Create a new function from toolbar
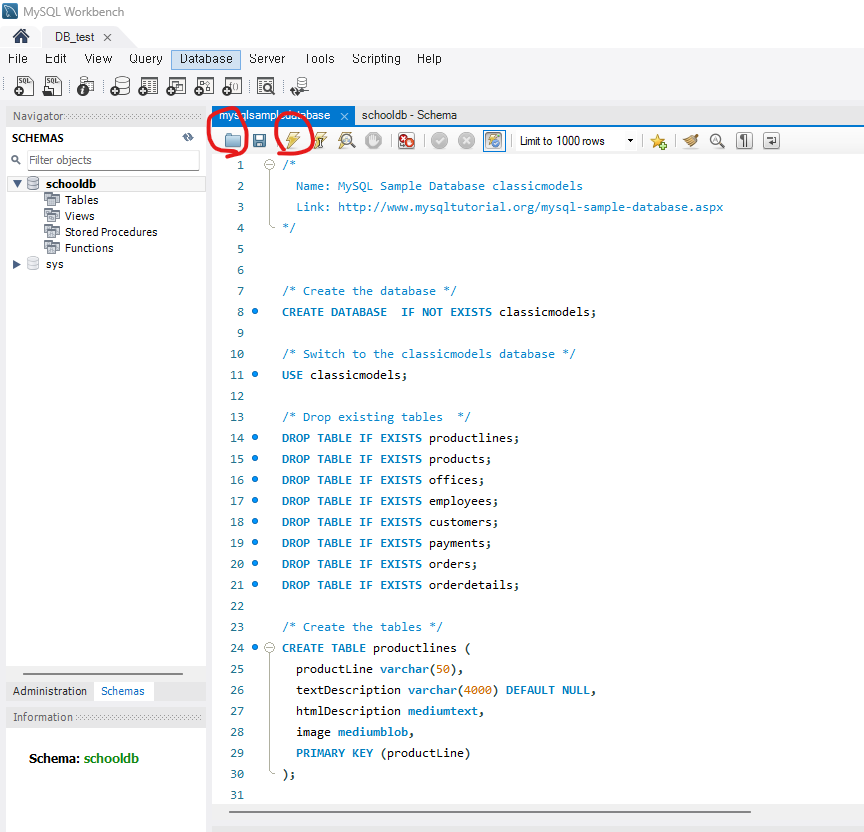 [x=232, y=86]
